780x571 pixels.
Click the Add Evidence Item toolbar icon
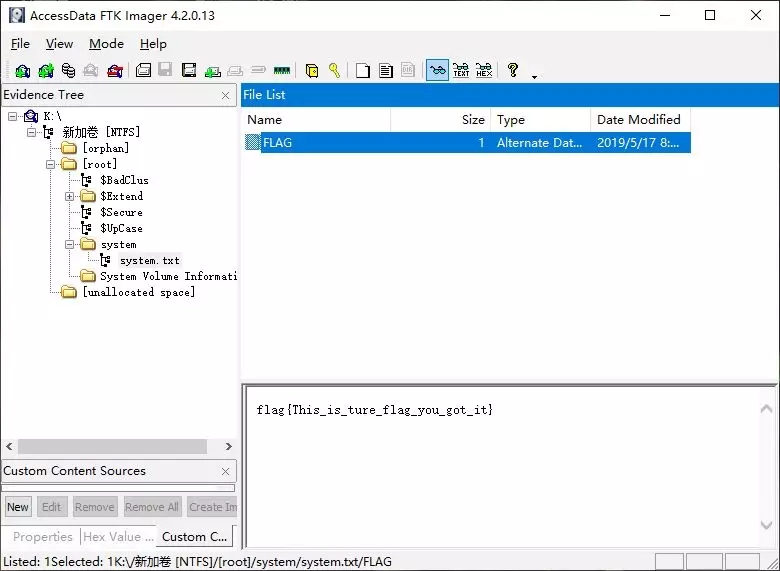[22, 71]
